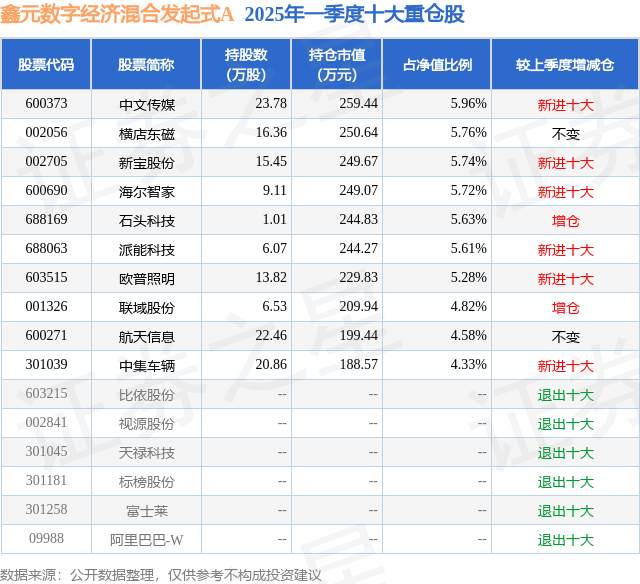Image resolution: width=640 pixels, height=584 pixels.
Task: Click 退出十大 in the 天禄科技 row
Action: click(x=565, y=453)
